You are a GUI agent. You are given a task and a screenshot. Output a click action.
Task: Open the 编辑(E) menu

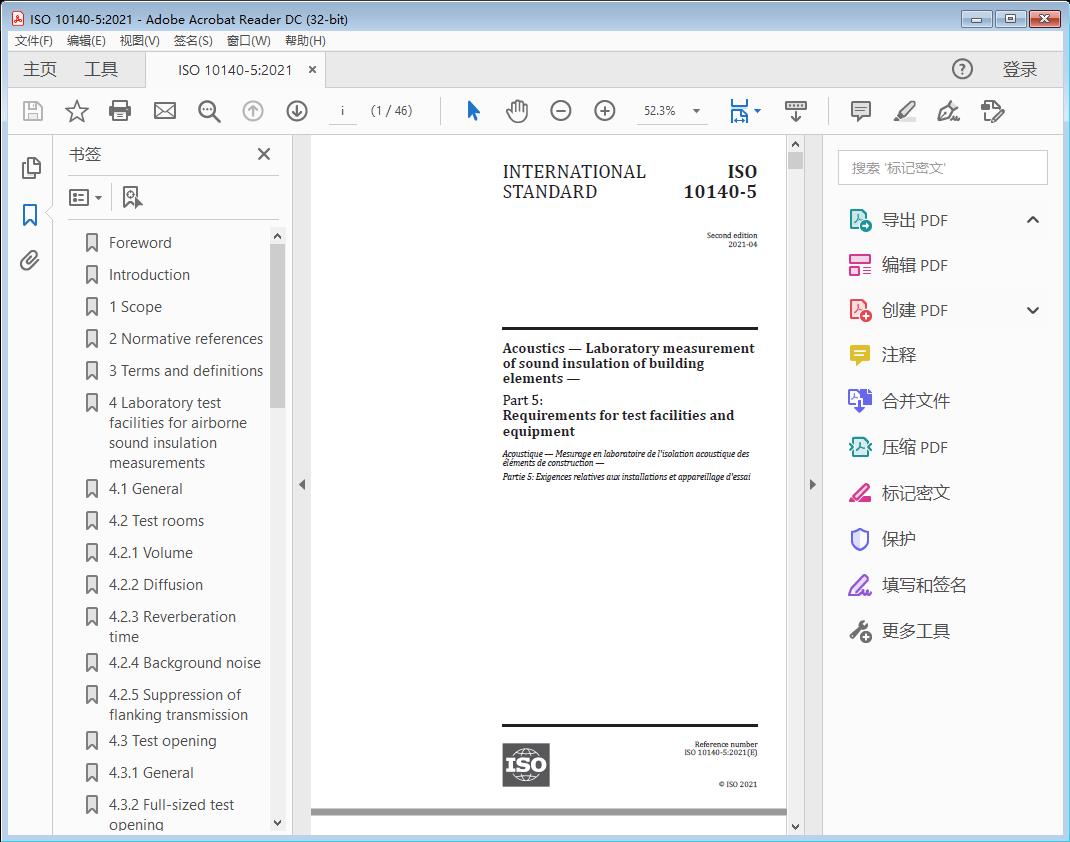86,40
